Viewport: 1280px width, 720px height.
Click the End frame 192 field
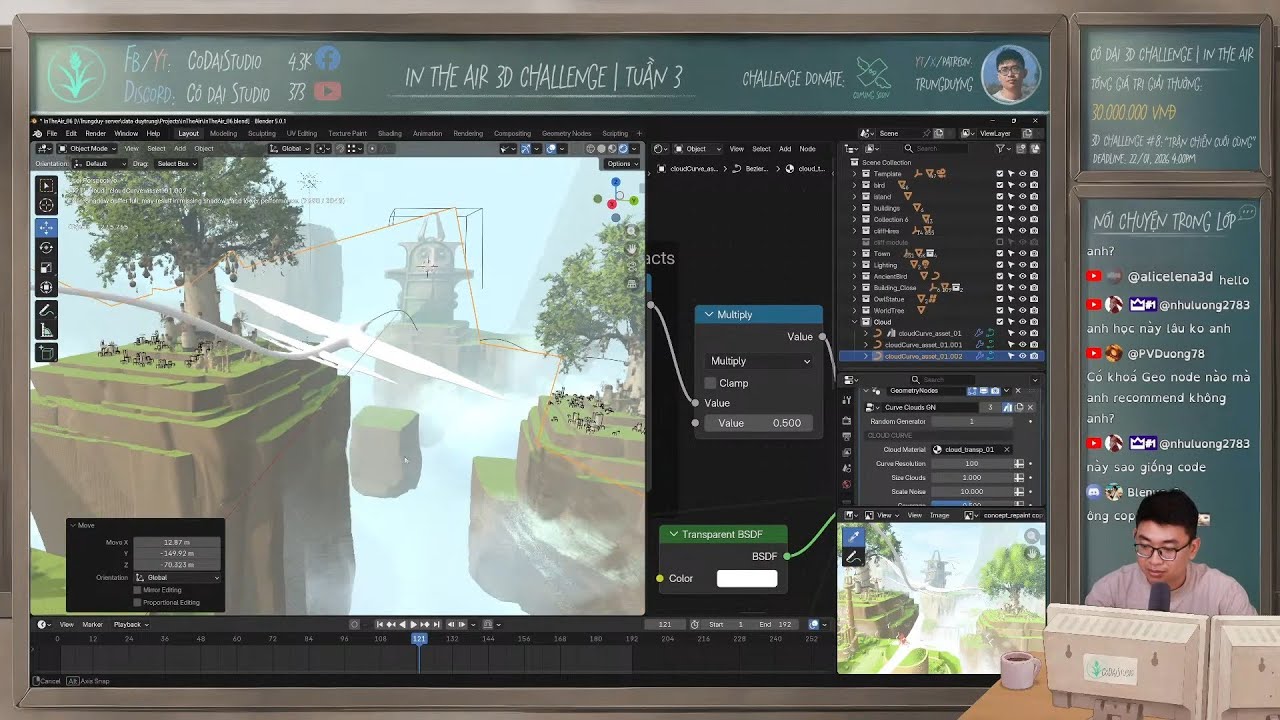tap(776, 624)
